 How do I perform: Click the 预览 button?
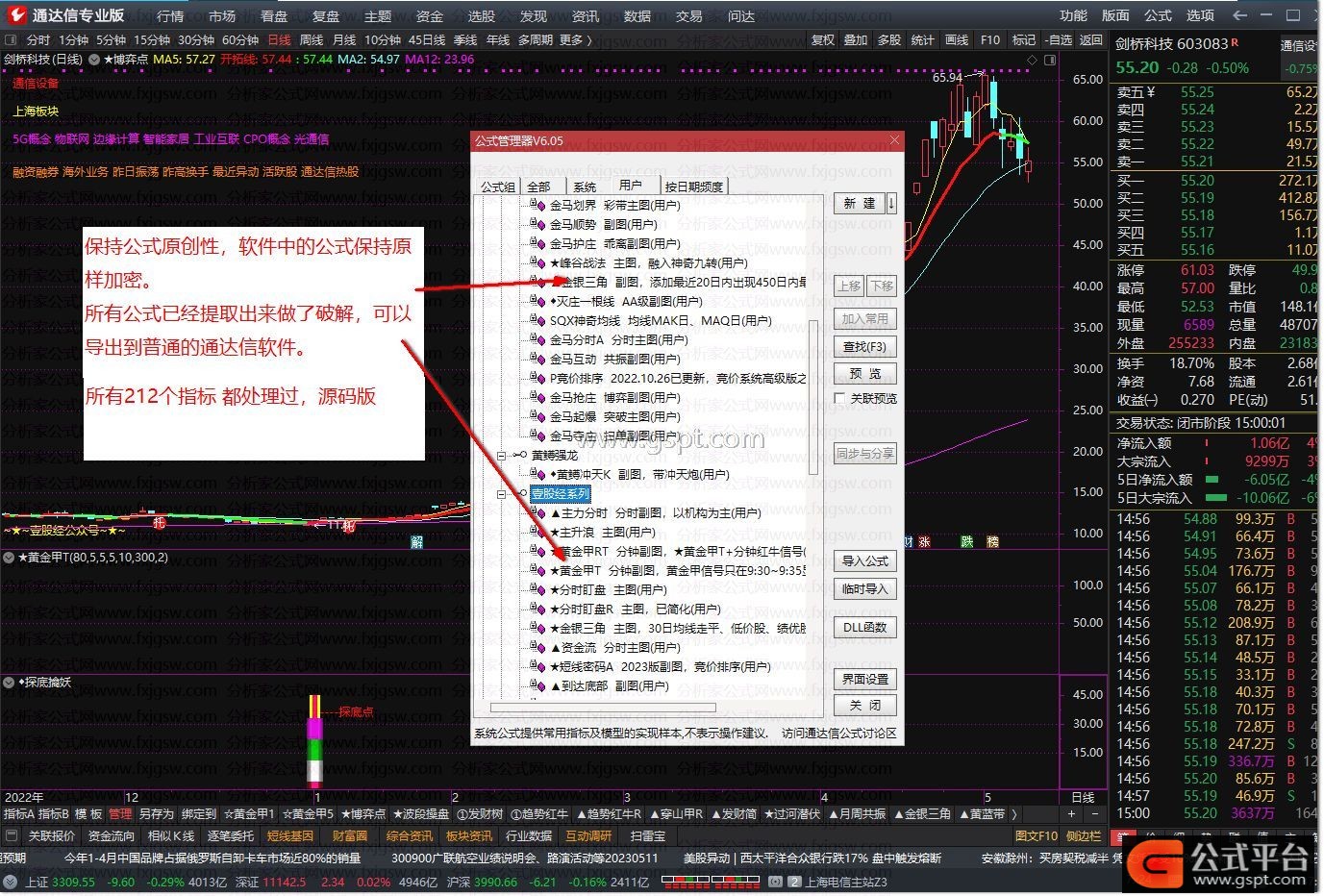[x=864, y=373]
